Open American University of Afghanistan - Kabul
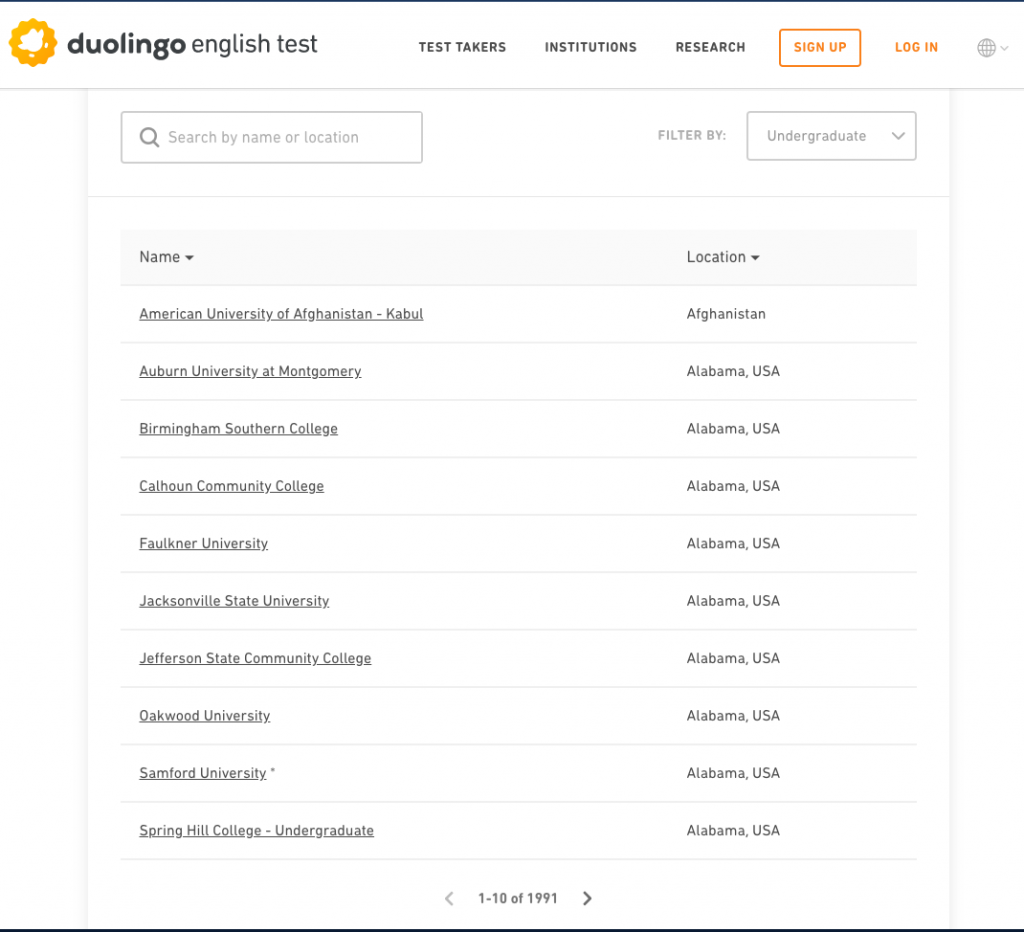Image resolution: width=1024 pixels, height=932 pixels. point(281,314)
